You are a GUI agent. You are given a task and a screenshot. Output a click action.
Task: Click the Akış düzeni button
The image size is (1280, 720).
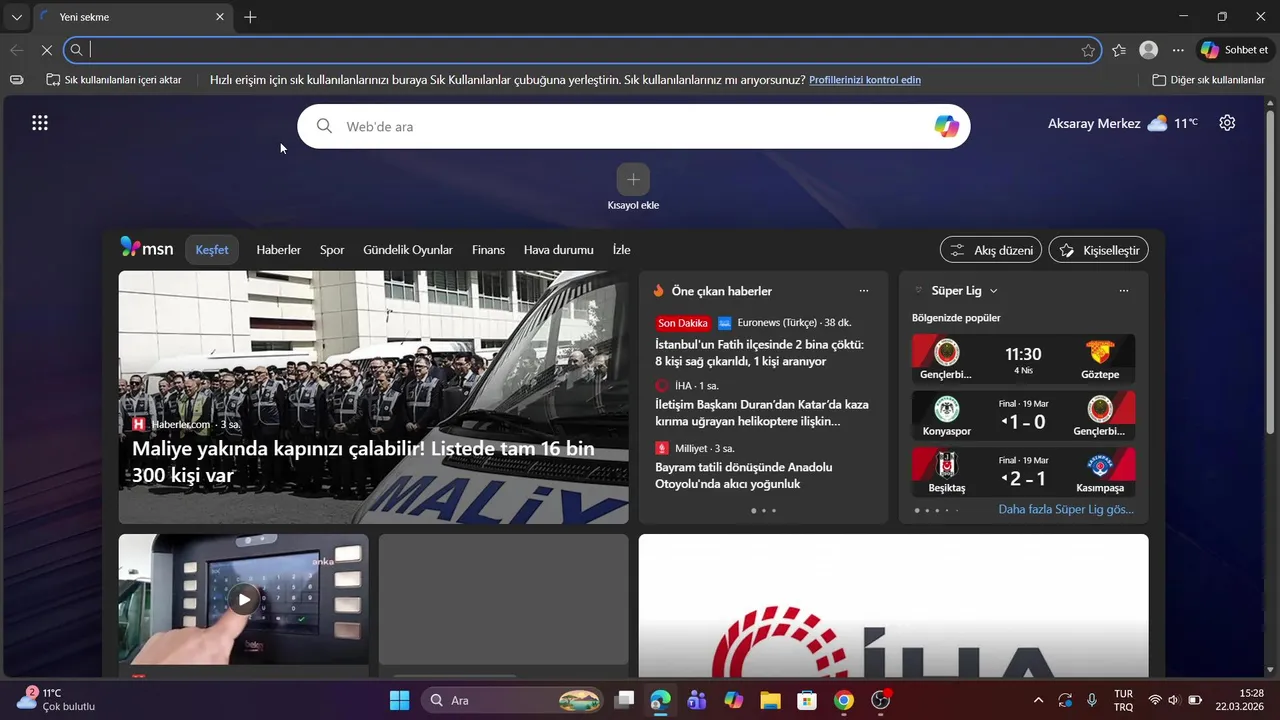pos(991,250)
